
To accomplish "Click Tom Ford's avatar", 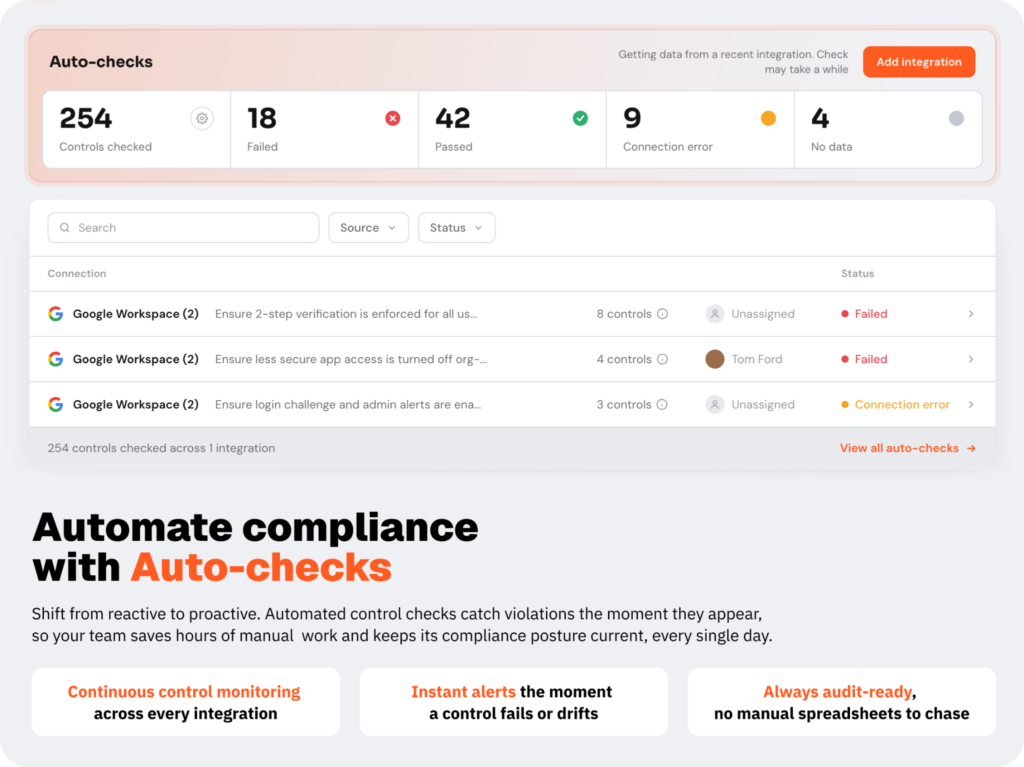I will pos(715,359).
